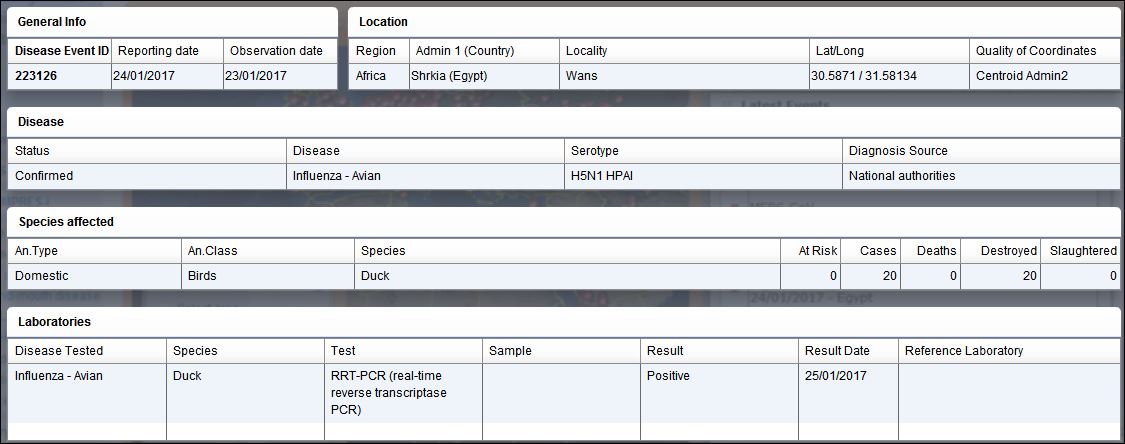Viewport: 1125px width, 444px height.
Task: Click the Species column header in Species affected
Action: coord(567,251)
